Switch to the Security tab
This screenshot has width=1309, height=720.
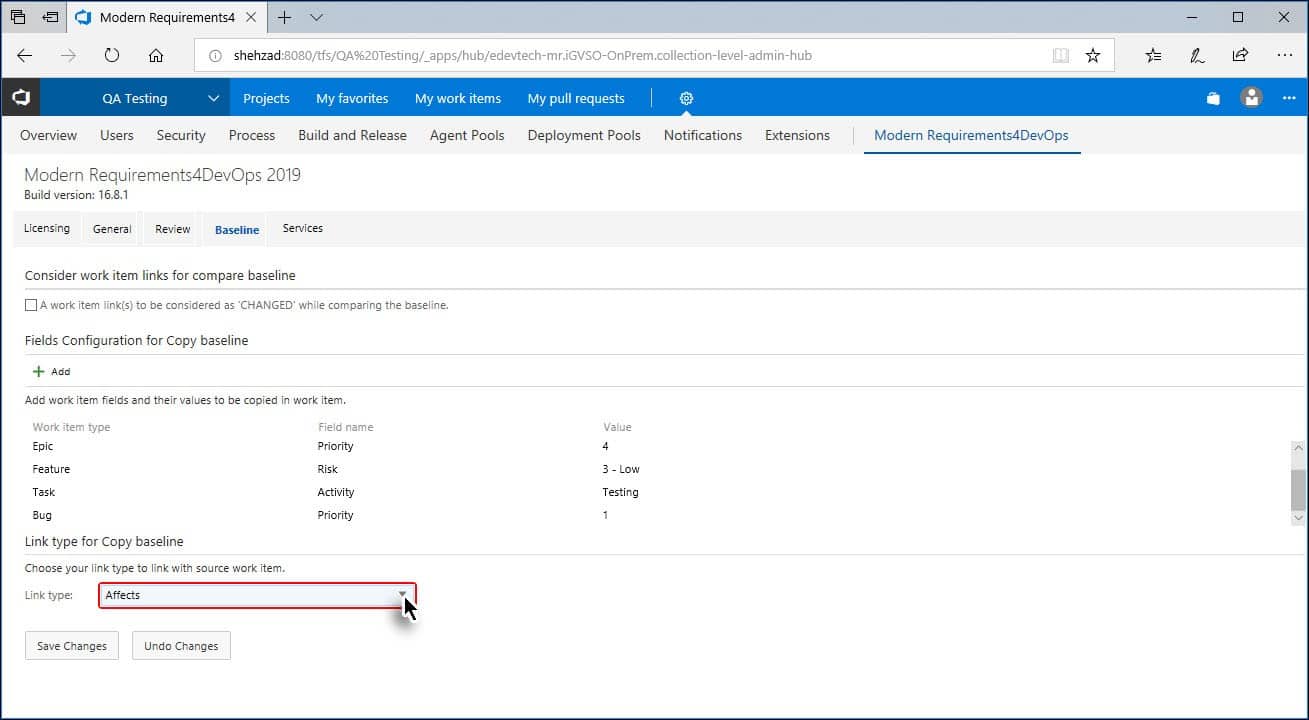[181, 135]
